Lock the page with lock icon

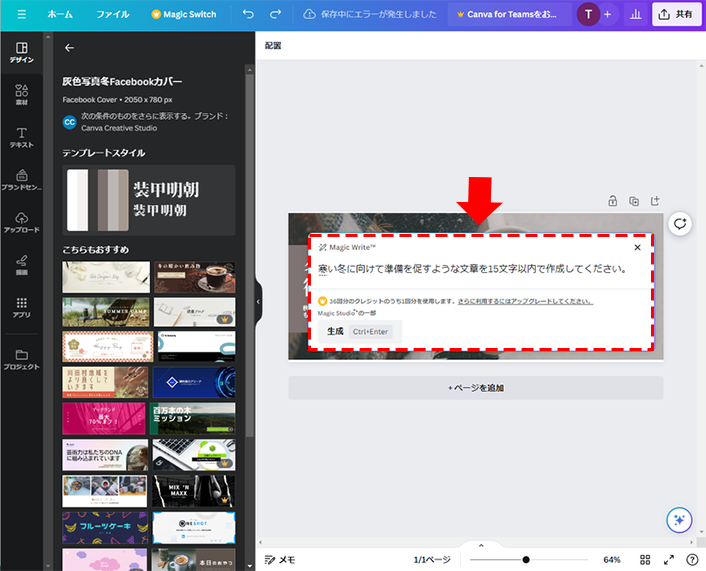[x=612, y=201]
